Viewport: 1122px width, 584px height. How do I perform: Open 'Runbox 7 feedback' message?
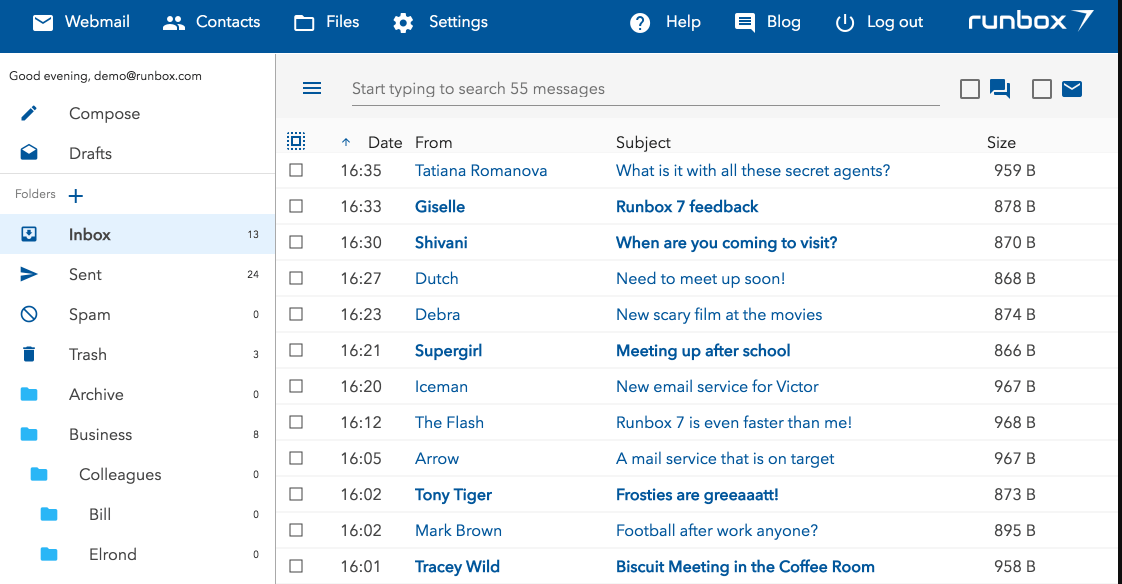687,207
